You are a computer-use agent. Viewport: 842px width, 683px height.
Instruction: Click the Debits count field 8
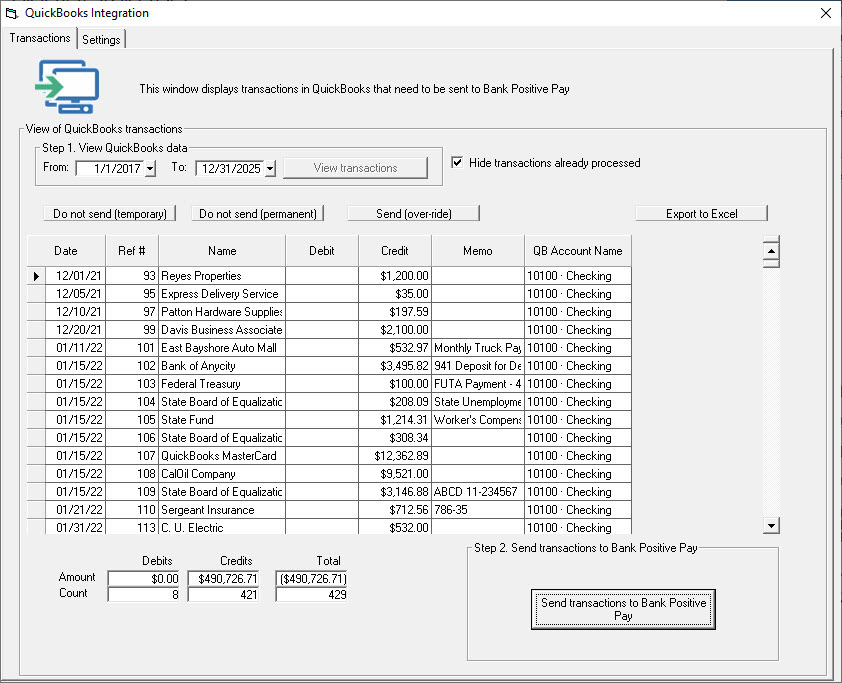click(x=143, y=594)
